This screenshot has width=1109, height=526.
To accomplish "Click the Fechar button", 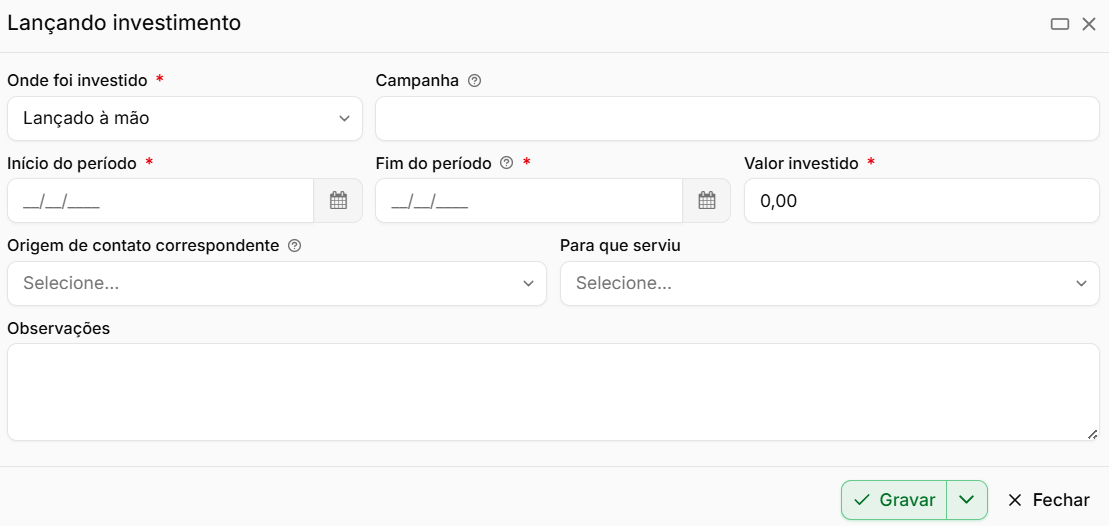I will pos(1049,500).
